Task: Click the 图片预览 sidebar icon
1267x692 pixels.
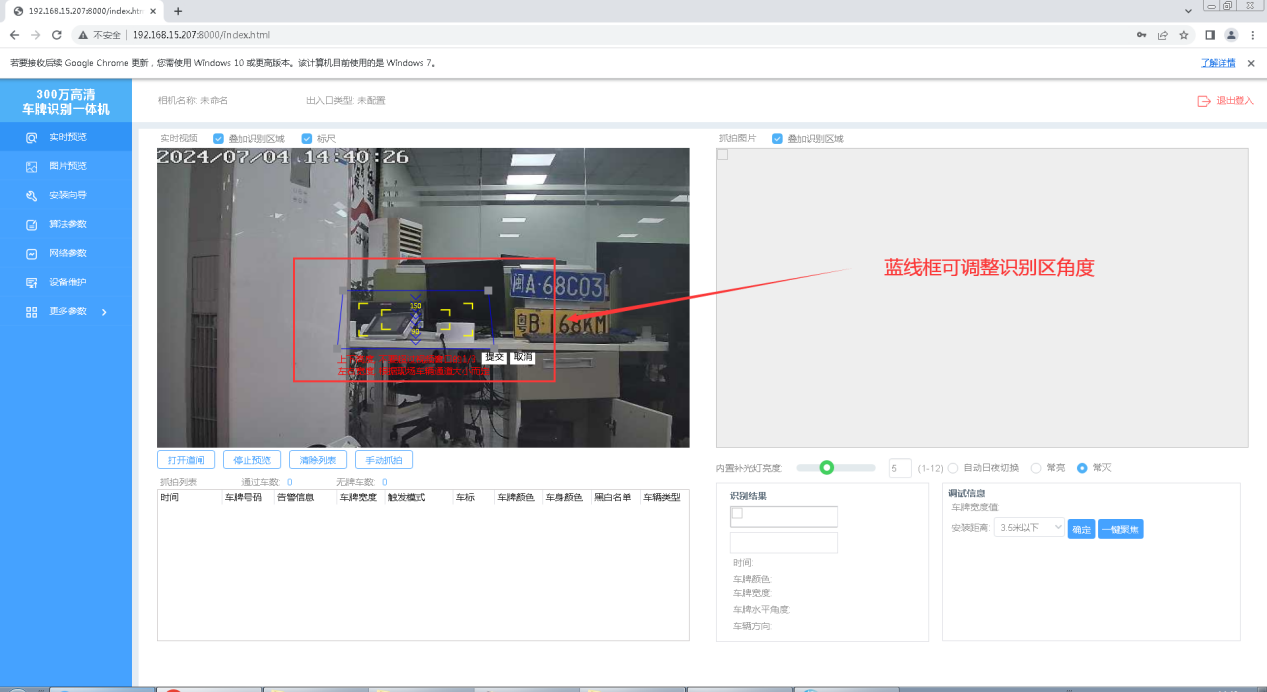Action: 31,166
